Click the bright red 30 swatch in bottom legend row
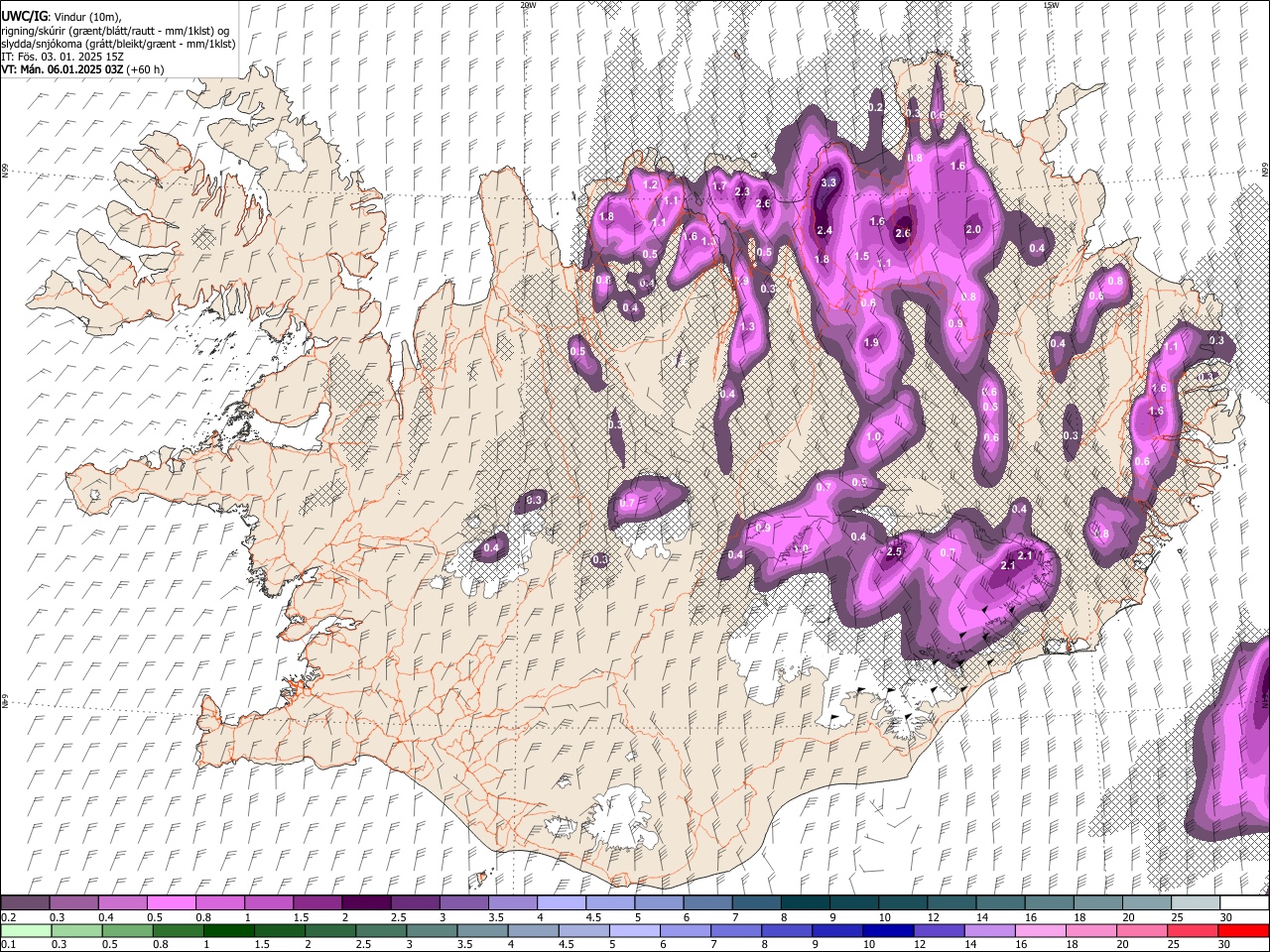 1243,931
